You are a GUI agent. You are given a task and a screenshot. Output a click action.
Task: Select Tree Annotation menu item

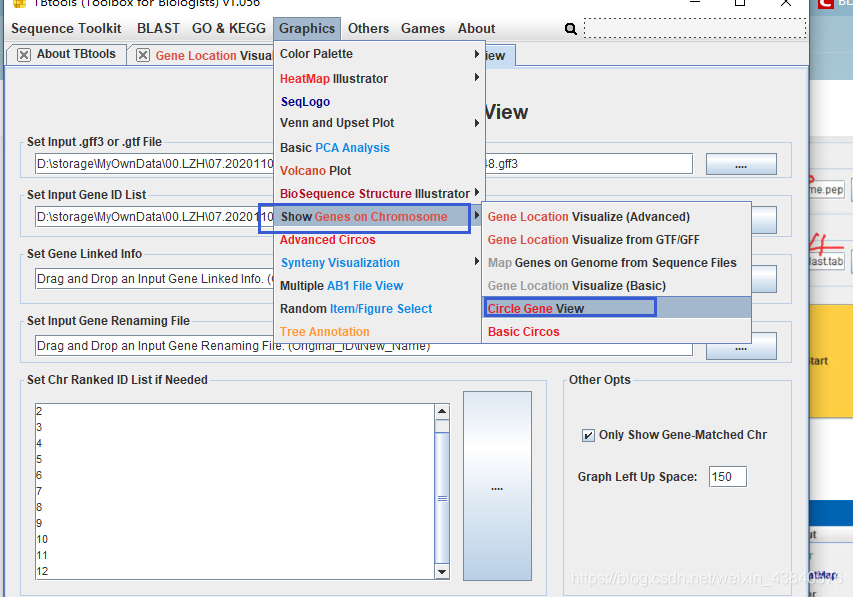[379, 331]
